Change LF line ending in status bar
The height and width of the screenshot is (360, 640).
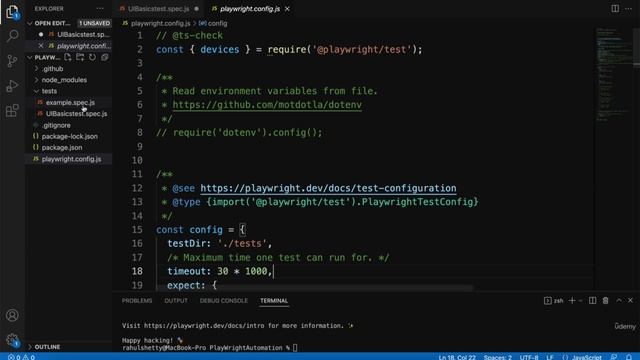click(550, 357)
